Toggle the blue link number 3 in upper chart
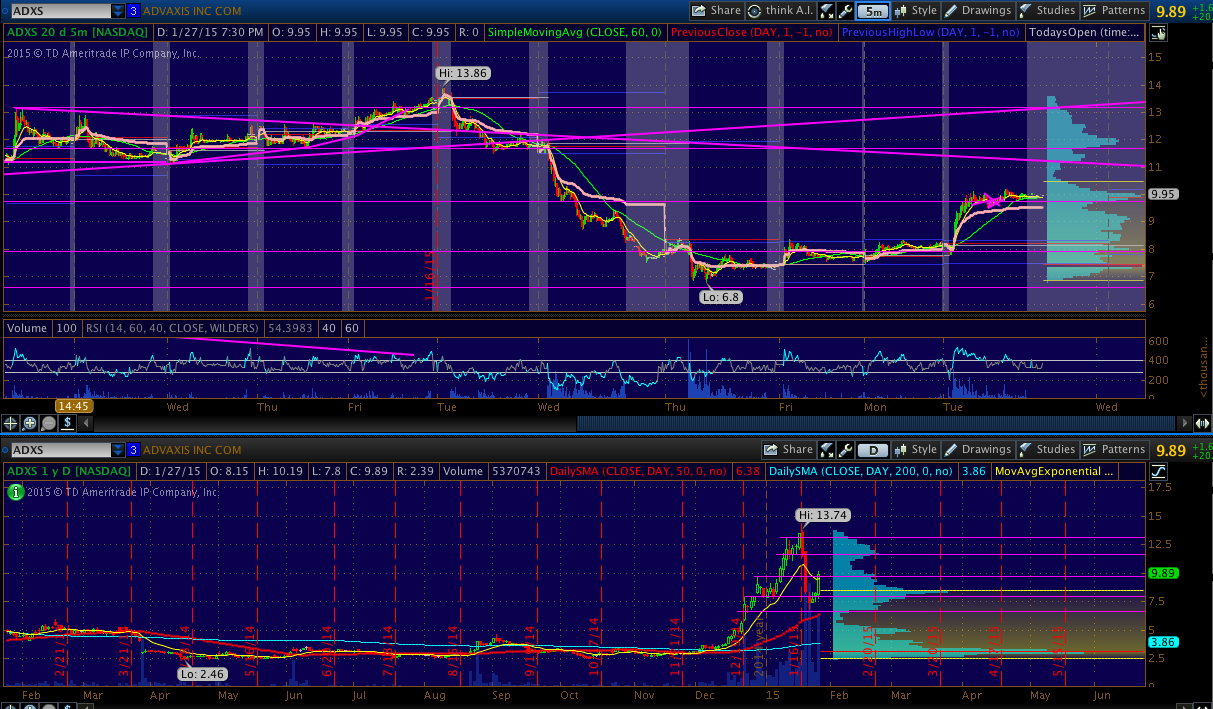Screen dimensions: 1213x709 pyautogui.click(x=133, y=11)
